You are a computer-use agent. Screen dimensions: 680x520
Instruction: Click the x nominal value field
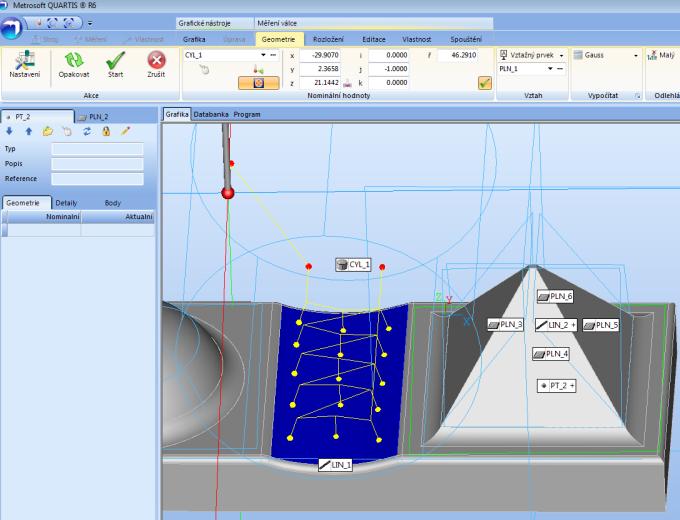coord(319,55)
